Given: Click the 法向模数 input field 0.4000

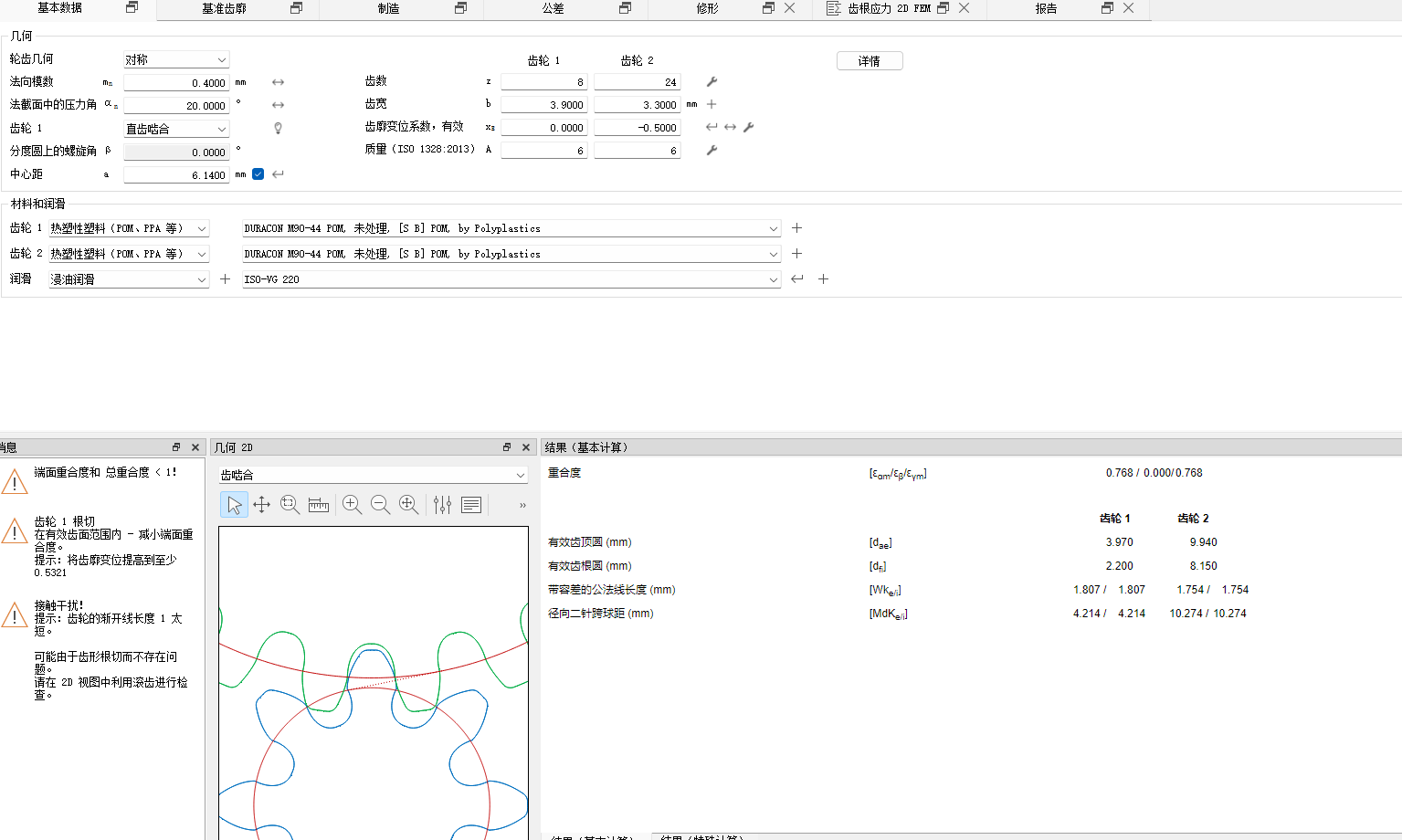Looking at the screenshot, I should [x=176, y=82].
